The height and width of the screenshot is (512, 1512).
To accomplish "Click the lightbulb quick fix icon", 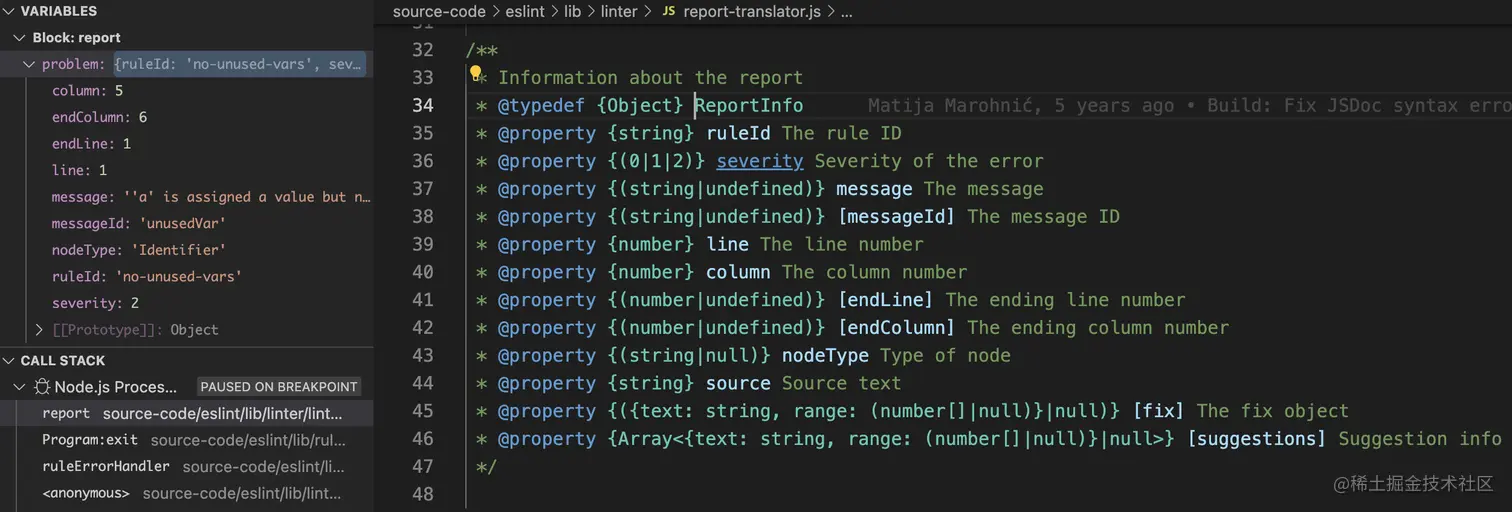I will (477, 75).
